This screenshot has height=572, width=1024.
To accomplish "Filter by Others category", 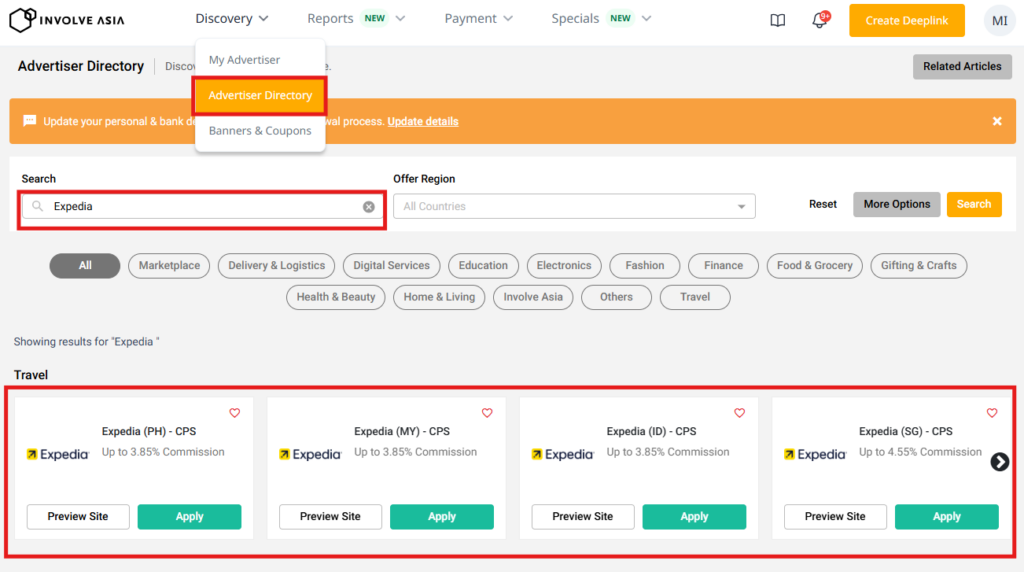I will [616, 297].
